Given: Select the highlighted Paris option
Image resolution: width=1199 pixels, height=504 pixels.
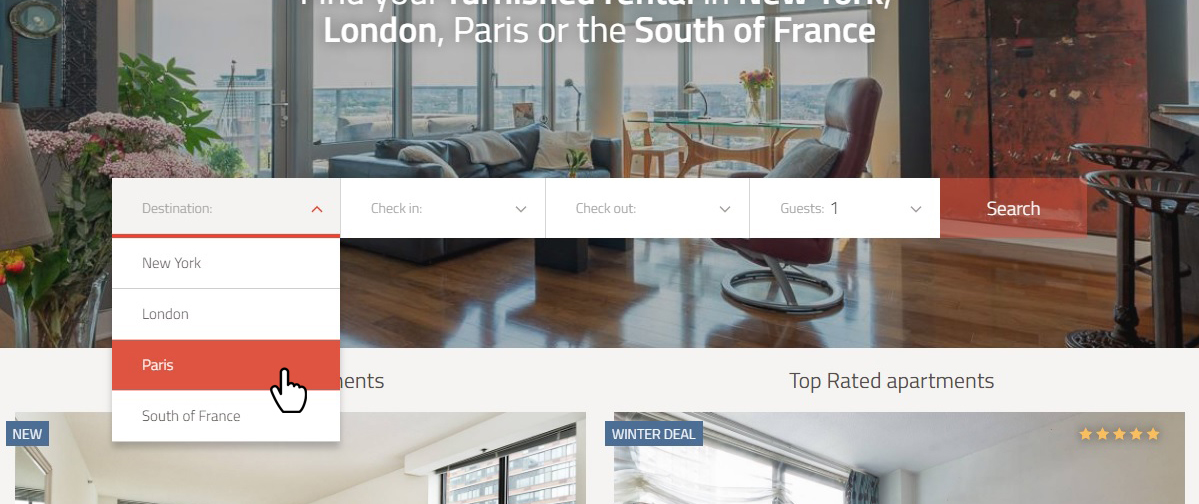Looking at the screenshot, I should click(x=226, y=365).
